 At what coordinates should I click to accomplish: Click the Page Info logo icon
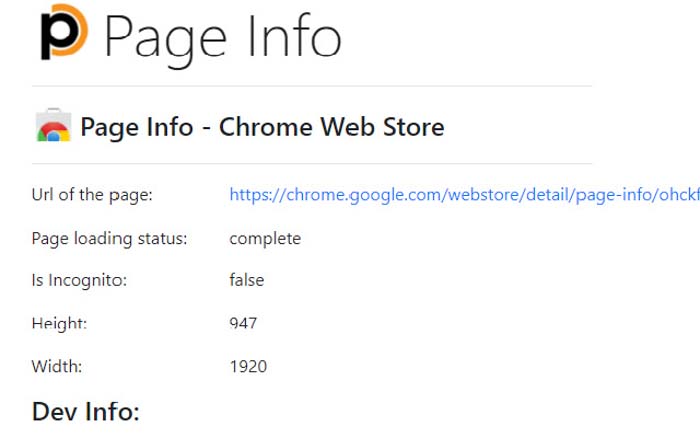click(x=64, y=32)
